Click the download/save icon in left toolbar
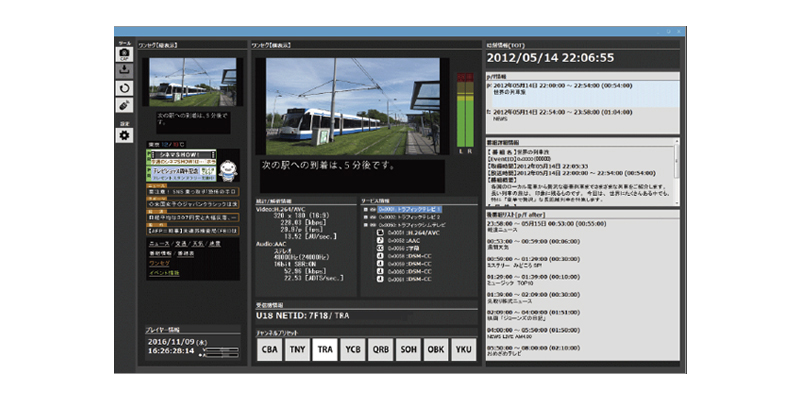The image size is (800, 400). coord(124,70)
